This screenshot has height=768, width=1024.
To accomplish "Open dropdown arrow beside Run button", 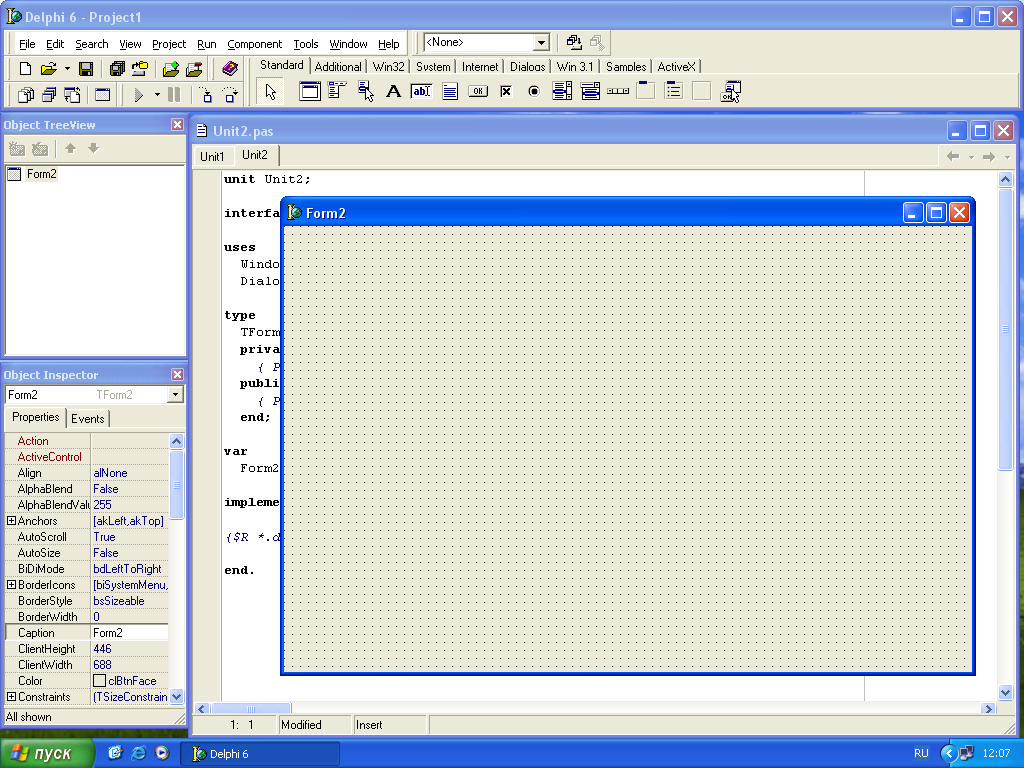I will click(157, 95).
